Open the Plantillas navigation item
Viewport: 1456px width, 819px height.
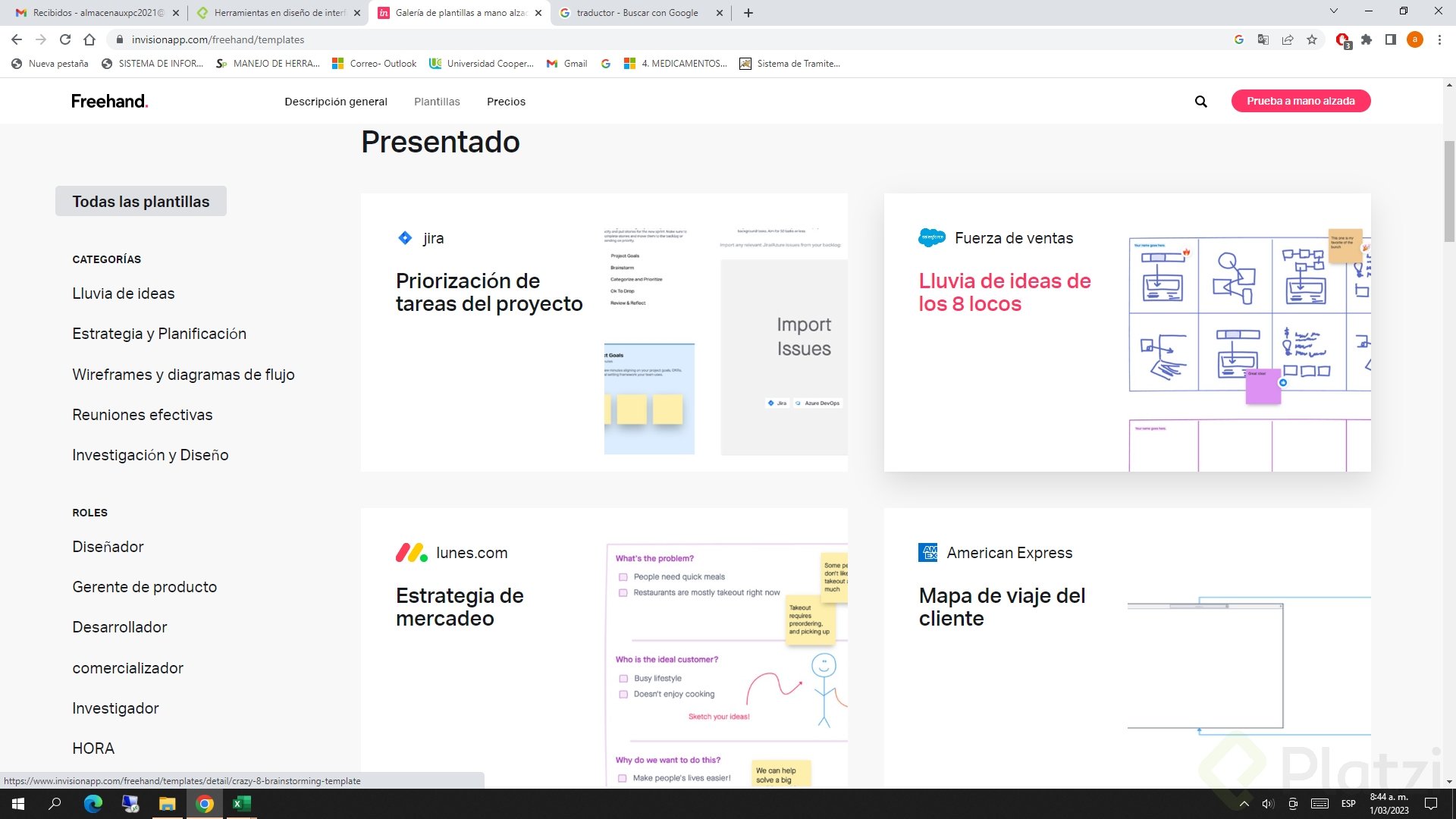(x=437, y=101)
